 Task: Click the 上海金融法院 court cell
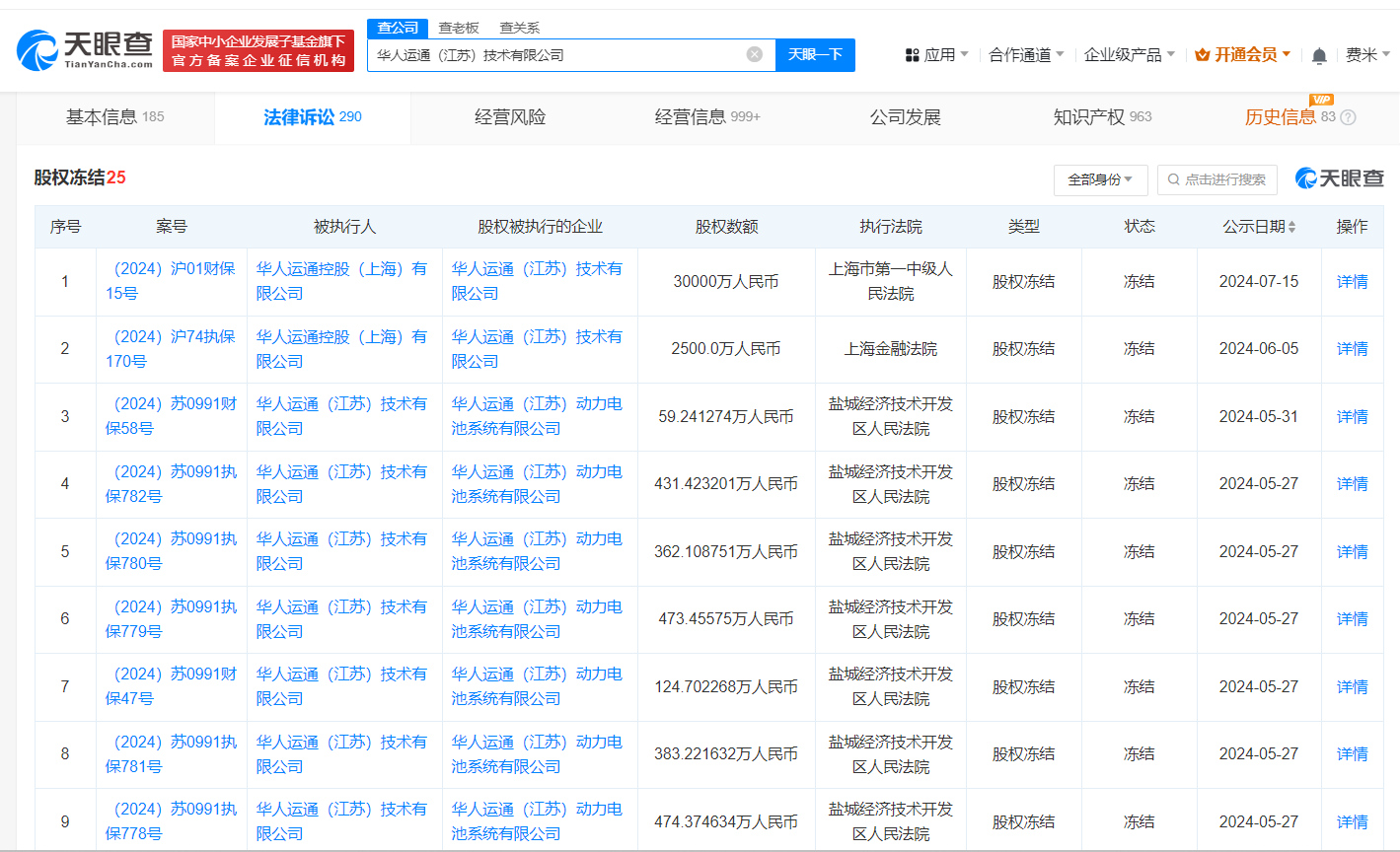click(891, 349)
